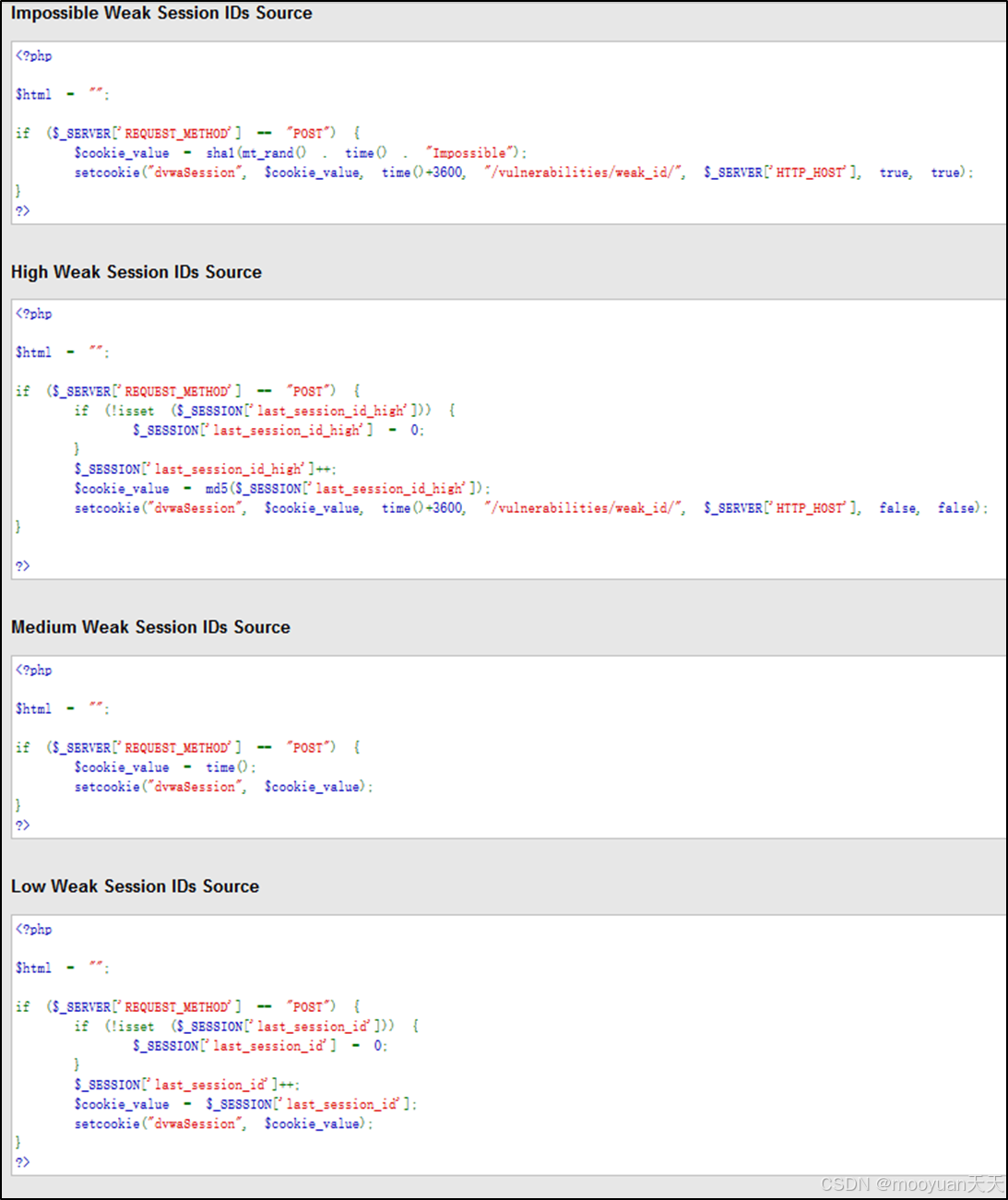Click the REQUEST_METHOD if line in Medium source
This screenshot has width=1008, height=1200.
click(x=188, y=748)
